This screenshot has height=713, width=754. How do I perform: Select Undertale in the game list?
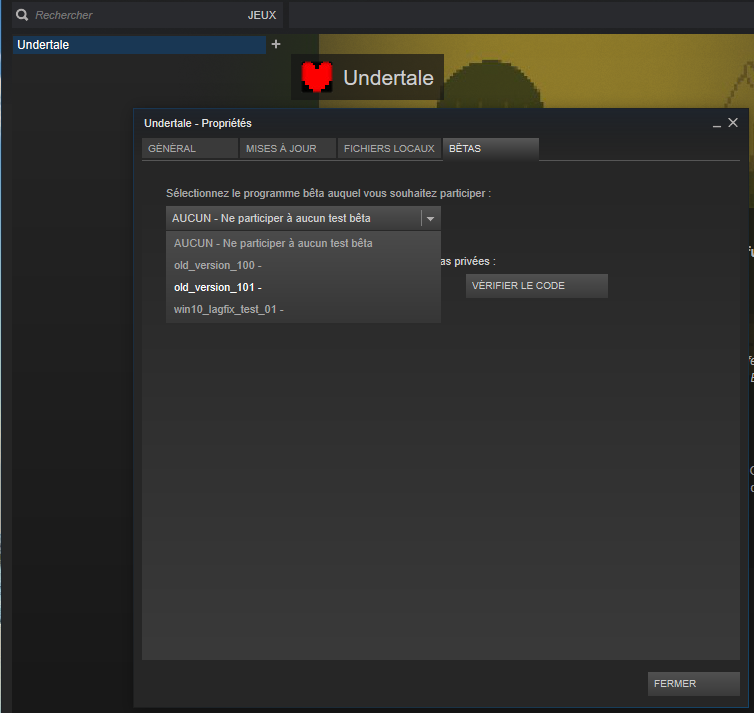click(x=139, y=45)
